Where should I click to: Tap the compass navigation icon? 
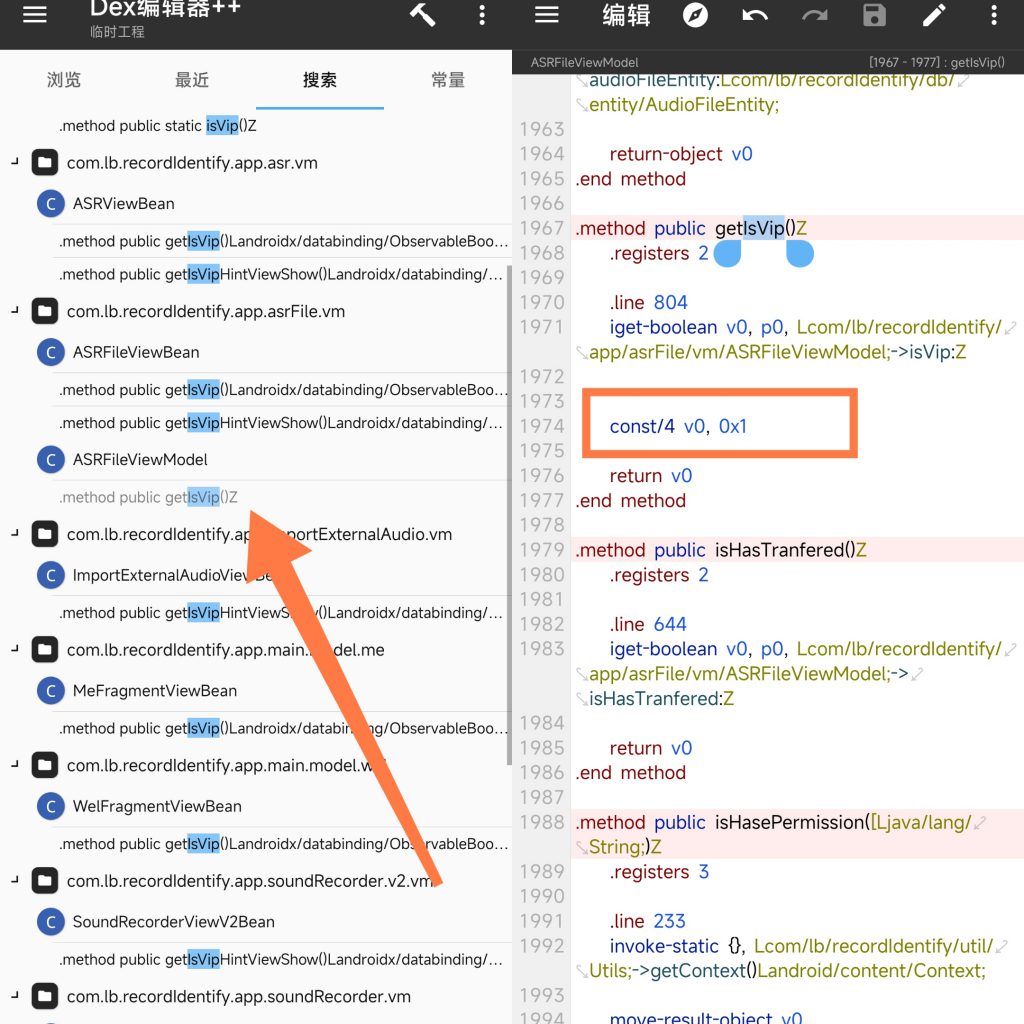(x=695, y=15)
